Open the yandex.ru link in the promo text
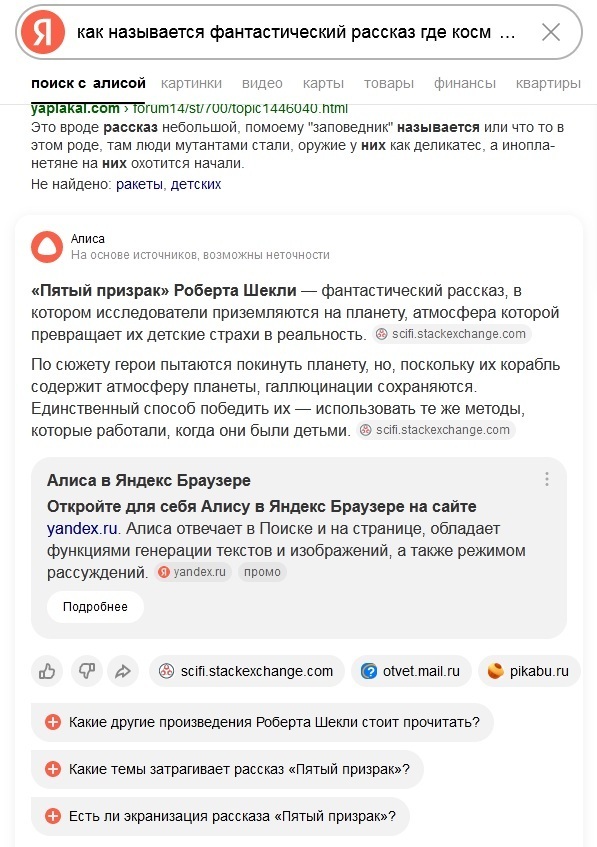The image size is (597, 847). [73, 527]
